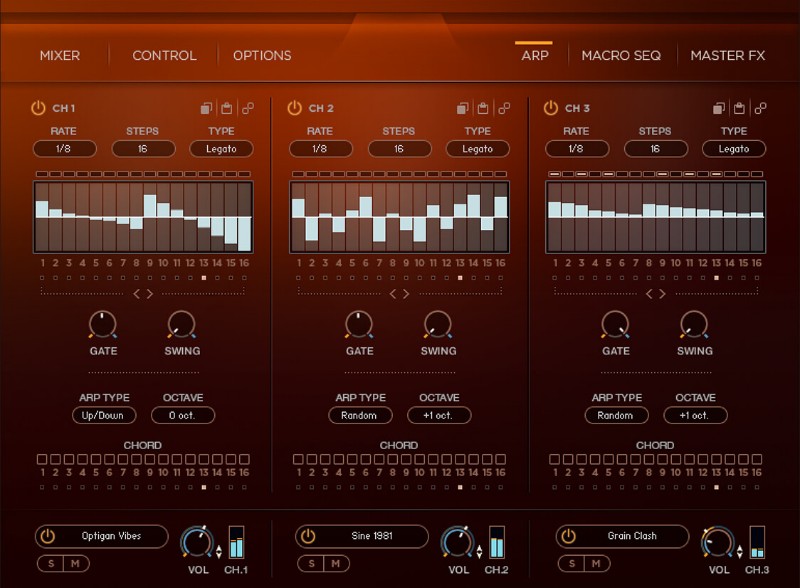Paste settings into CH 3 arpeggiator

739,106
